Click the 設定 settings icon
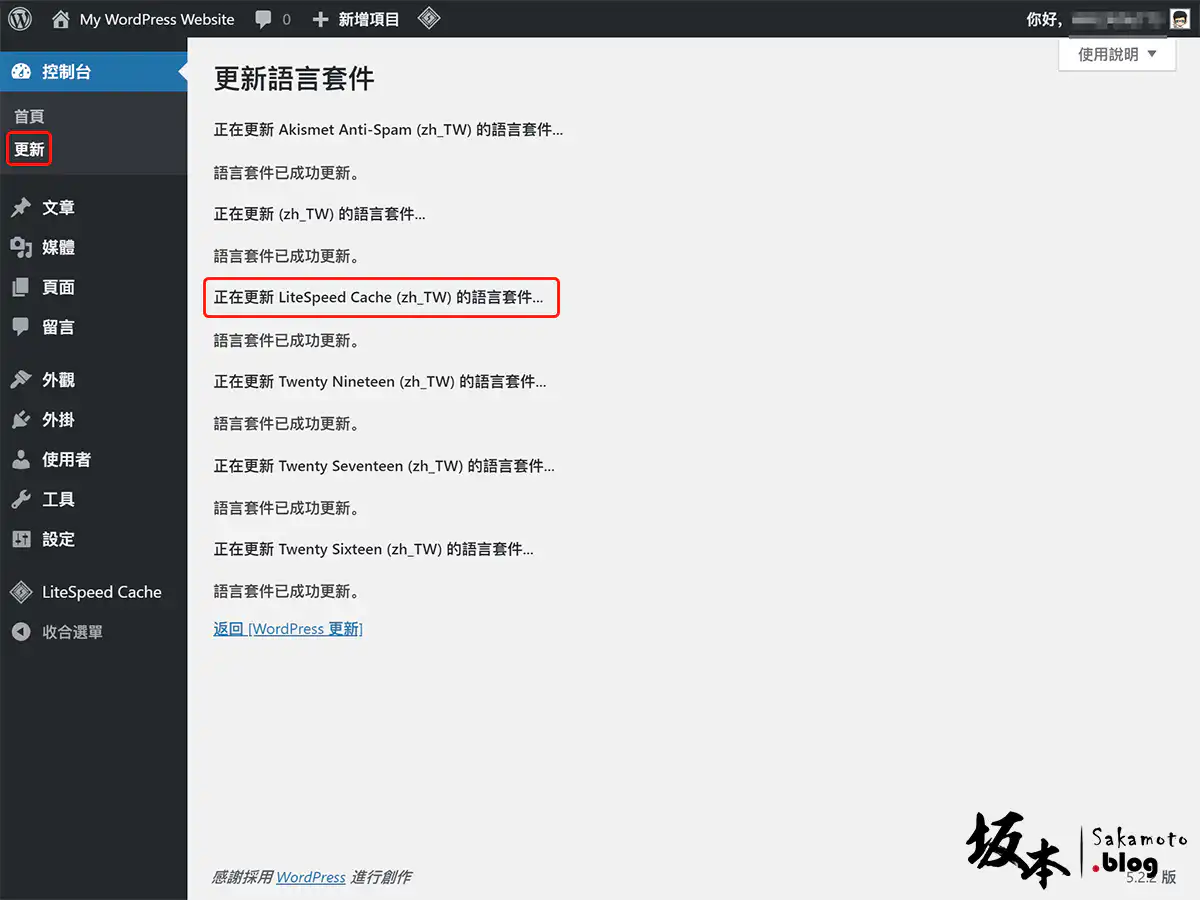Image resolution: width=1200 pixels, height=900 pixels. pos(21,540)
